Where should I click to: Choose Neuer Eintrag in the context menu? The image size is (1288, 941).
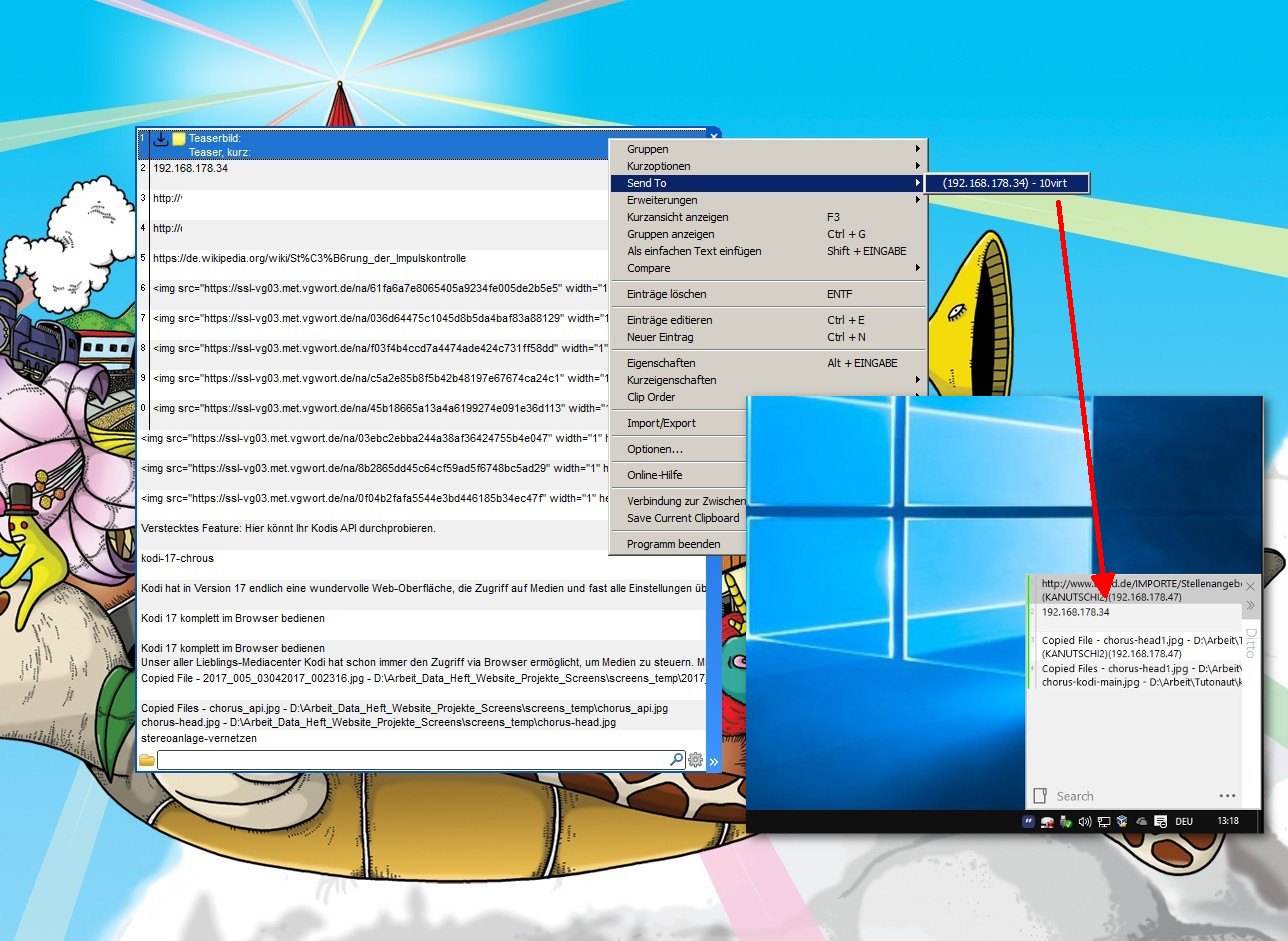tap(662, 337)
